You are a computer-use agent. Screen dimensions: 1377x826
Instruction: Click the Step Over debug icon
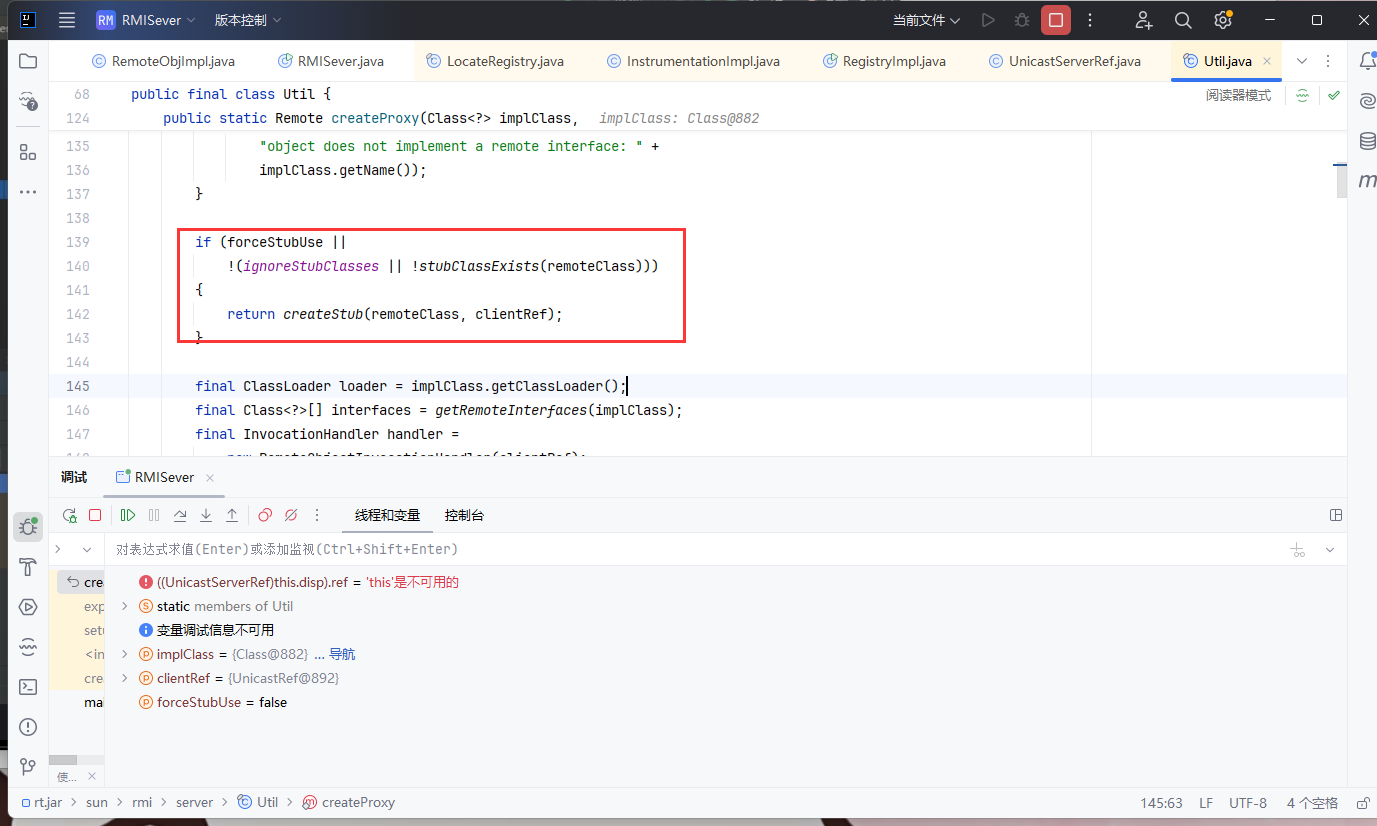[x=180, y=515]
